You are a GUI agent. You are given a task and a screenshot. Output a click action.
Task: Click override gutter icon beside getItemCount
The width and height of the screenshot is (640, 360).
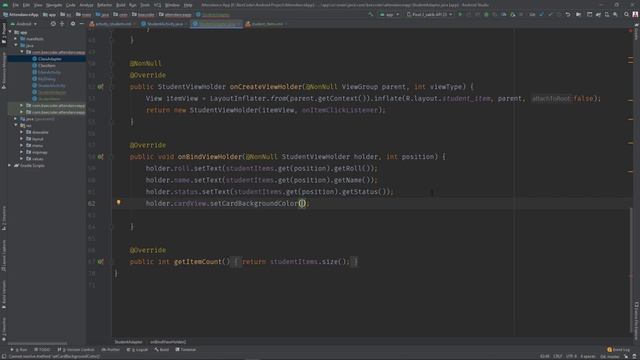(100, 262)
